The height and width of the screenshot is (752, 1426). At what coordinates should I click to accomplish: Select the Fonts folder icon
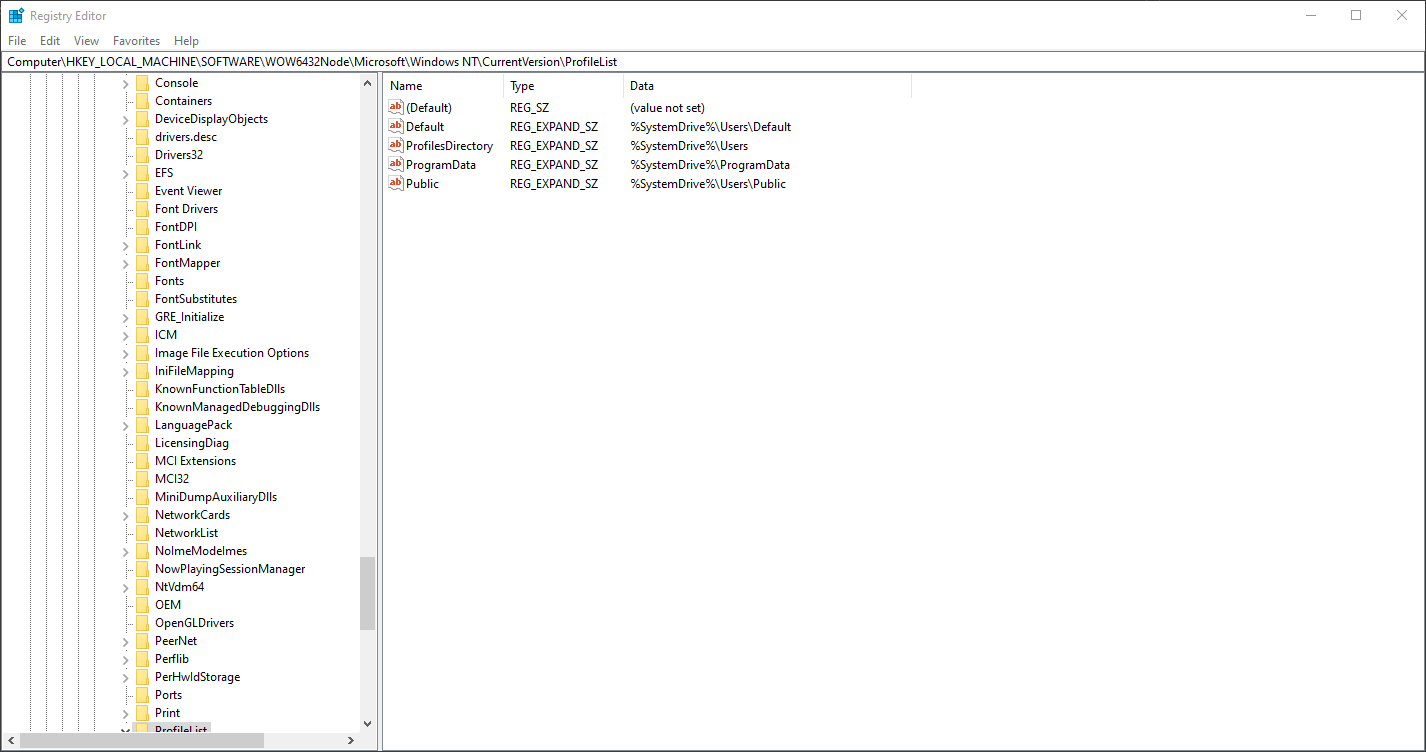[142, 281]
